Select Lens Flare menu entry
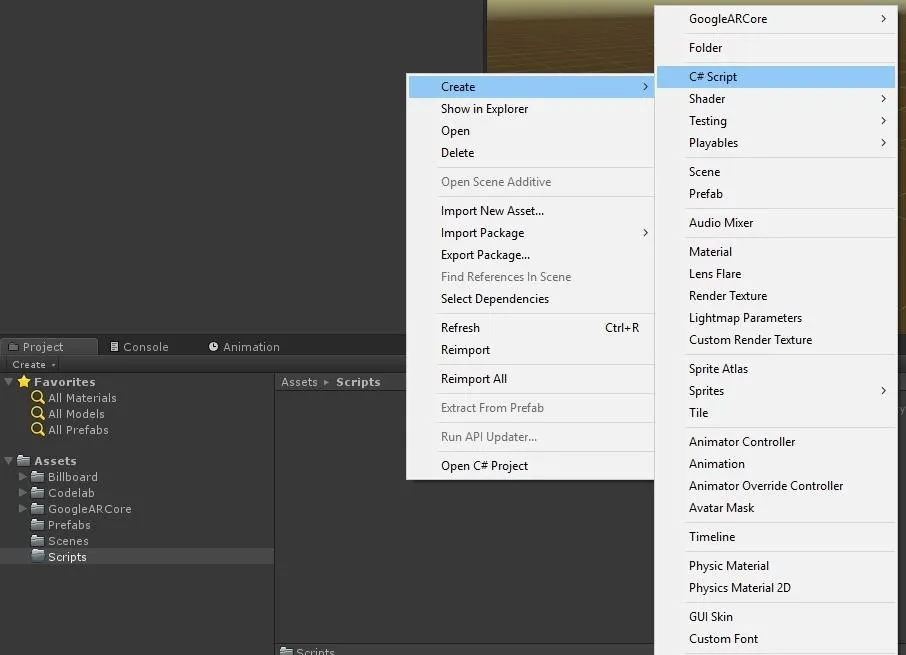The width and height of the screenshot is (906, 655). coord(776,274)
